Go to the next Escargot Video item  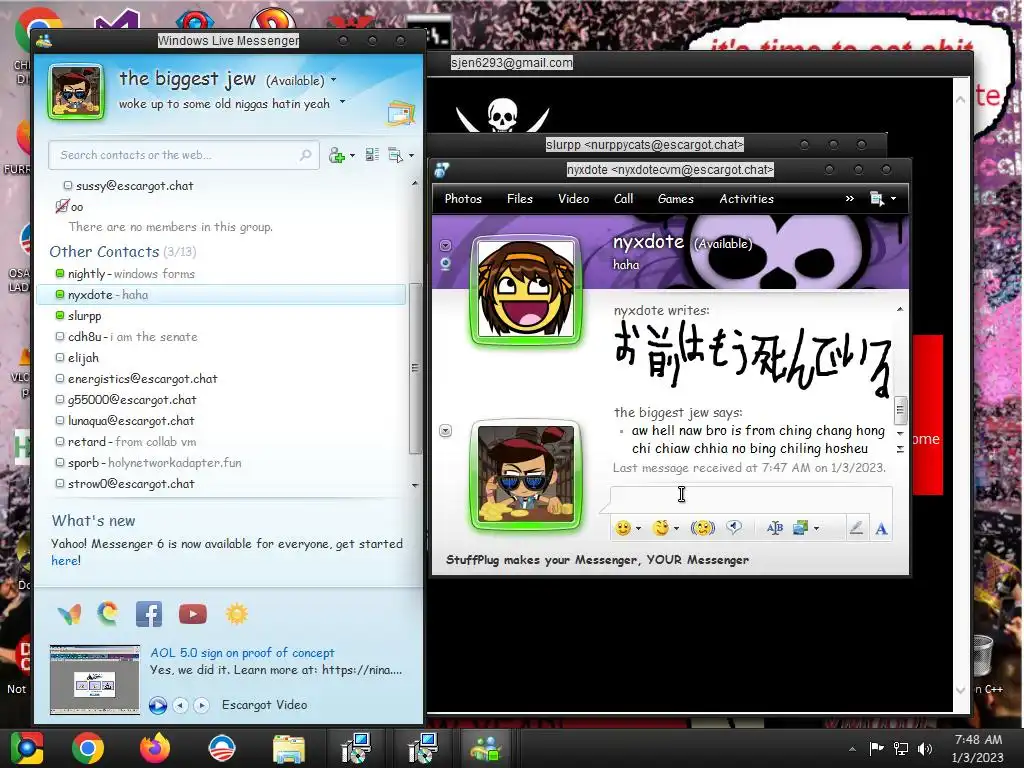coord(201,705)
